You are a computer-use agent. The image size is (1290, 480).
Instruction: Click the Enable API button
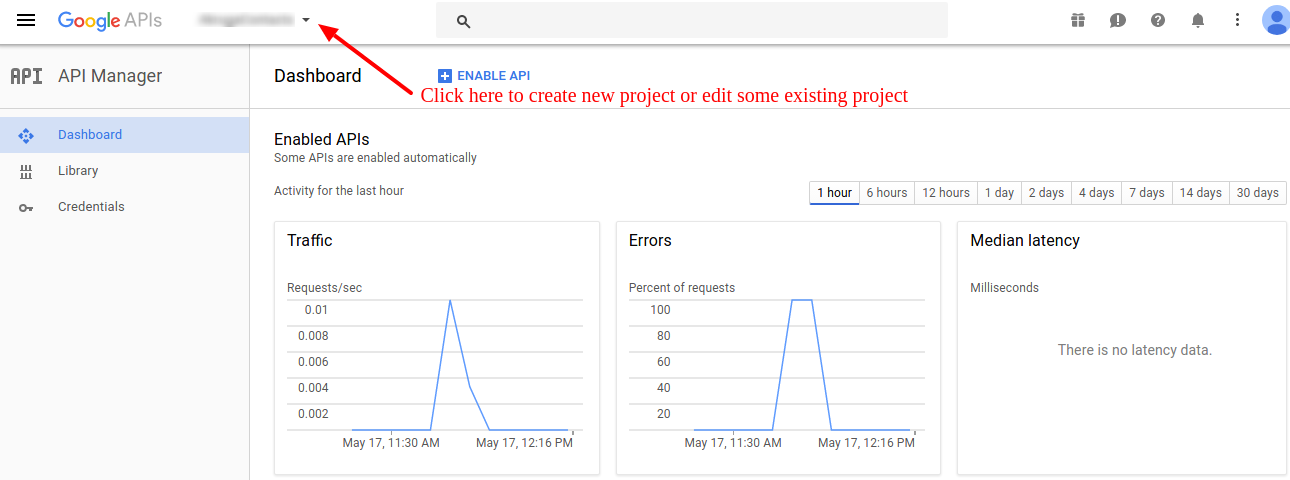[484, 76]
